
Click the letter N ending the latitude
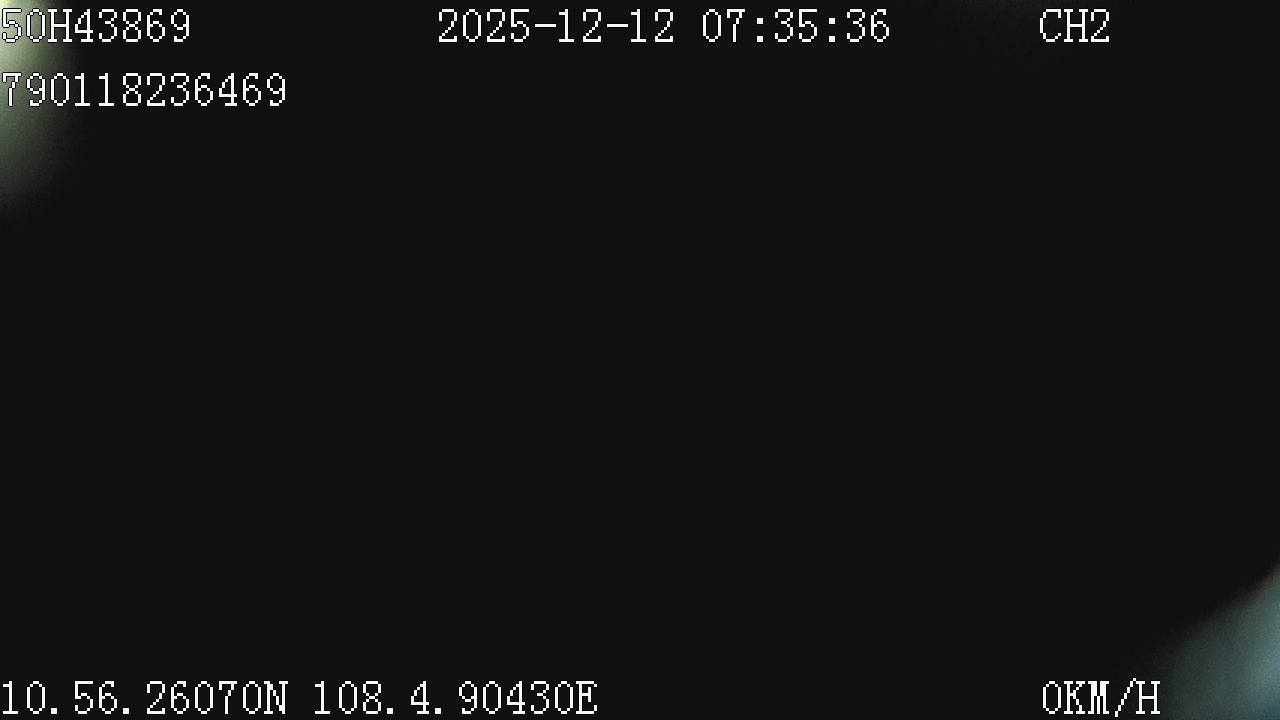276,698
